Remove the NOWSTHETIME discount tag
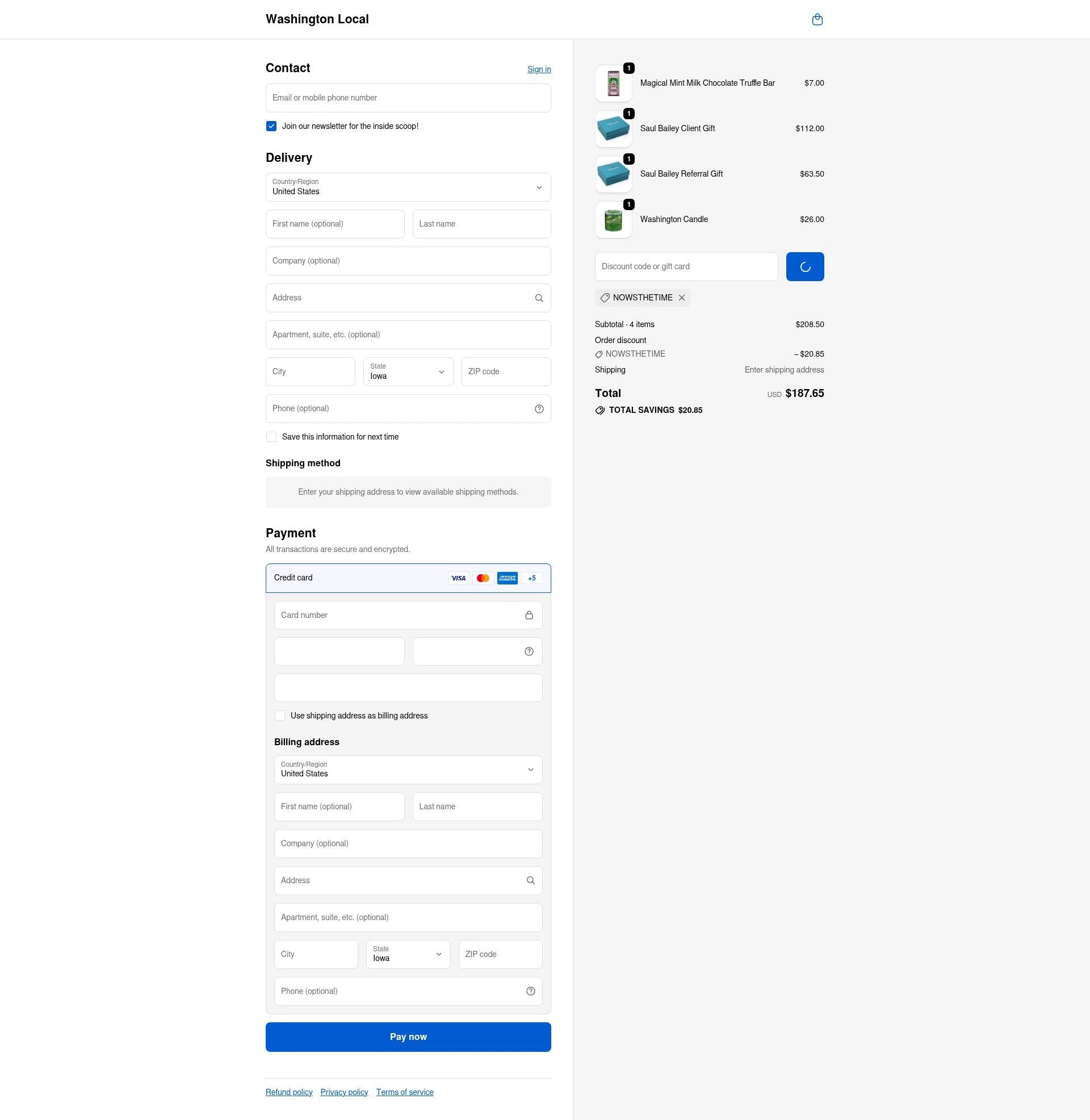 click(x=682, y=297)
